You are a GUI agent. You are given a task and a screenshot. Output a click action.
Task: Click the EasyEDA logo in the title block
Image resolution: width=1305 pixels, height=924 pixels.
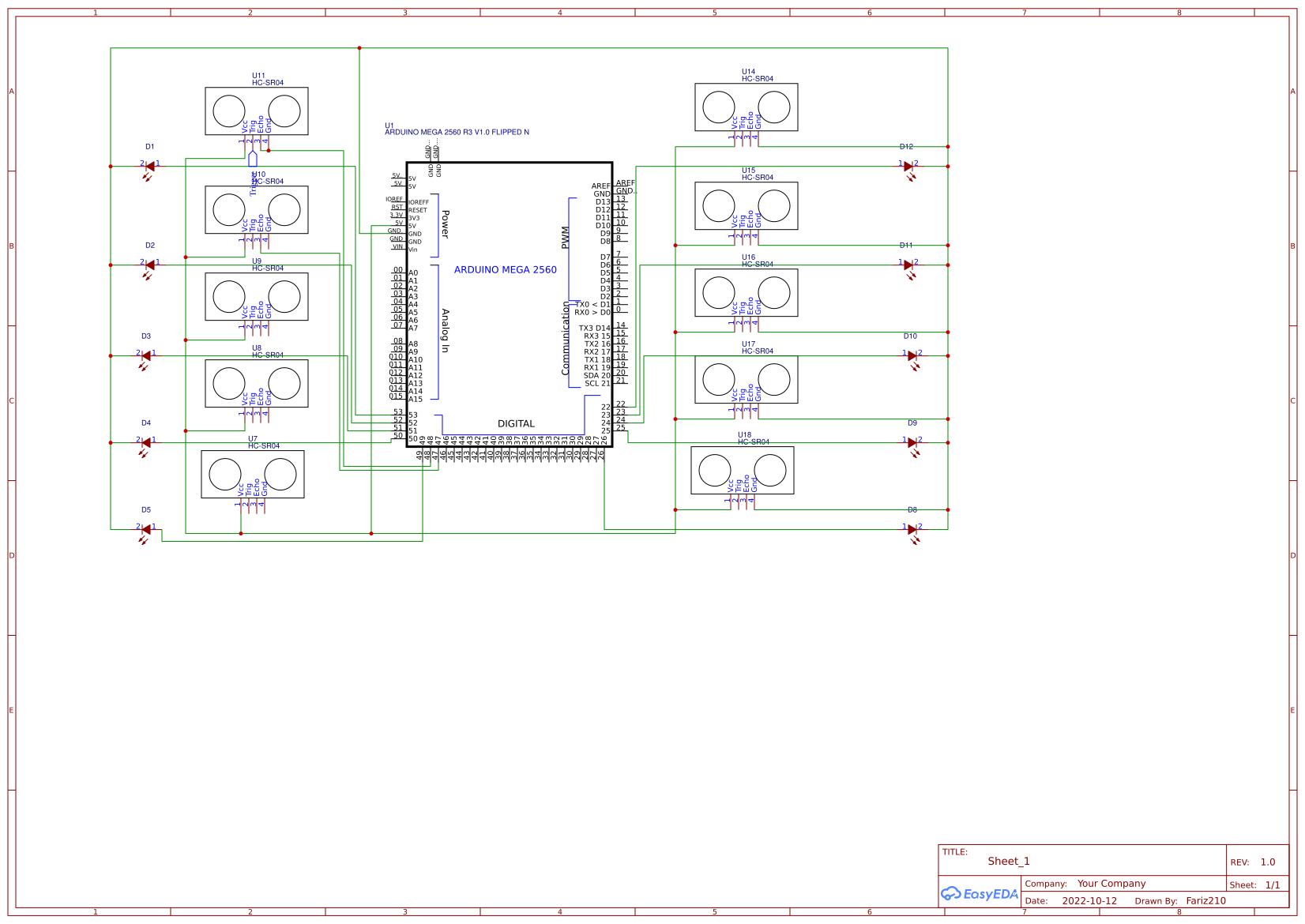point(978,894)
